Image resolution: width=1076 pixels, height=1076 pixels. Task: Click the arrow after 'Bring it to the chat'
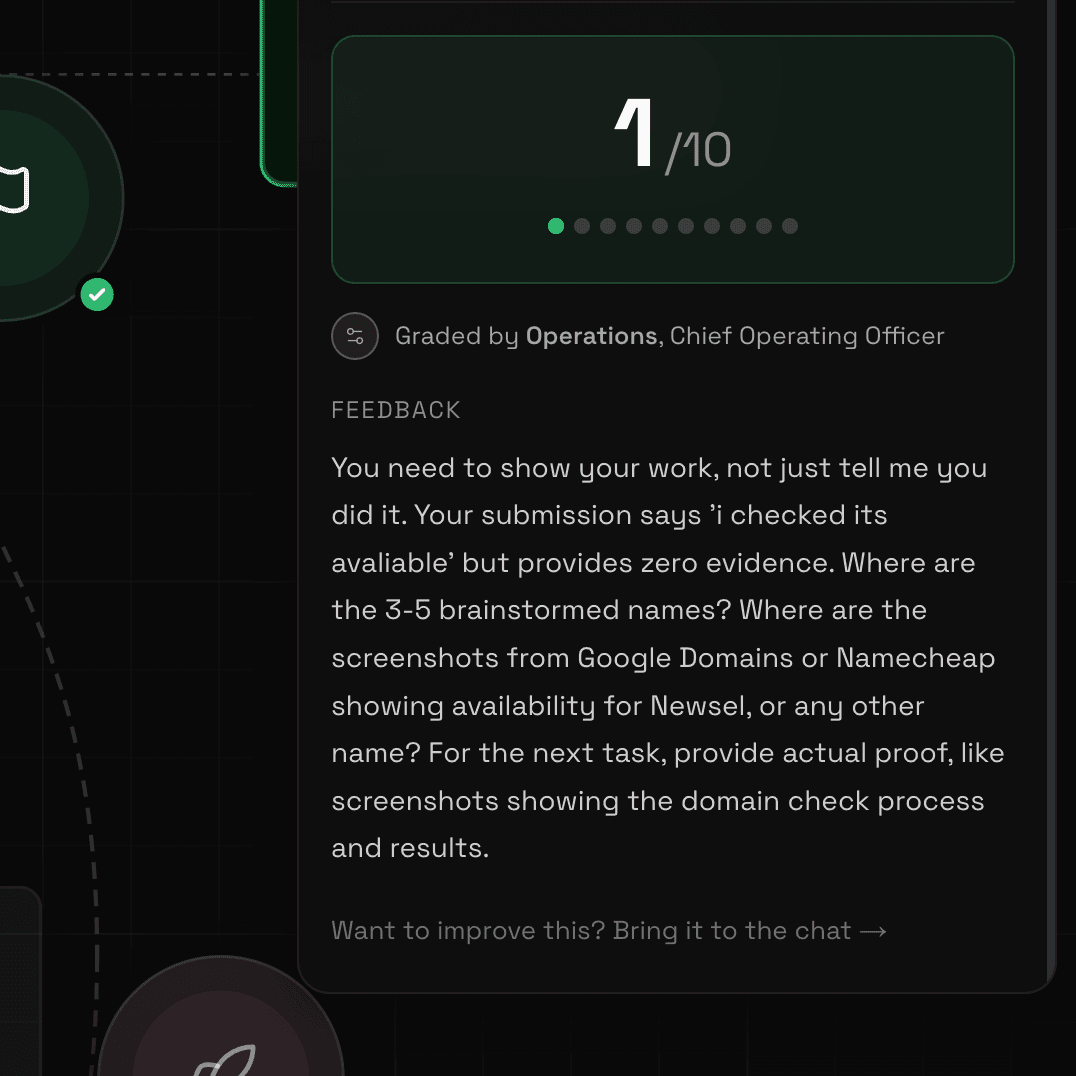[873, 931]
